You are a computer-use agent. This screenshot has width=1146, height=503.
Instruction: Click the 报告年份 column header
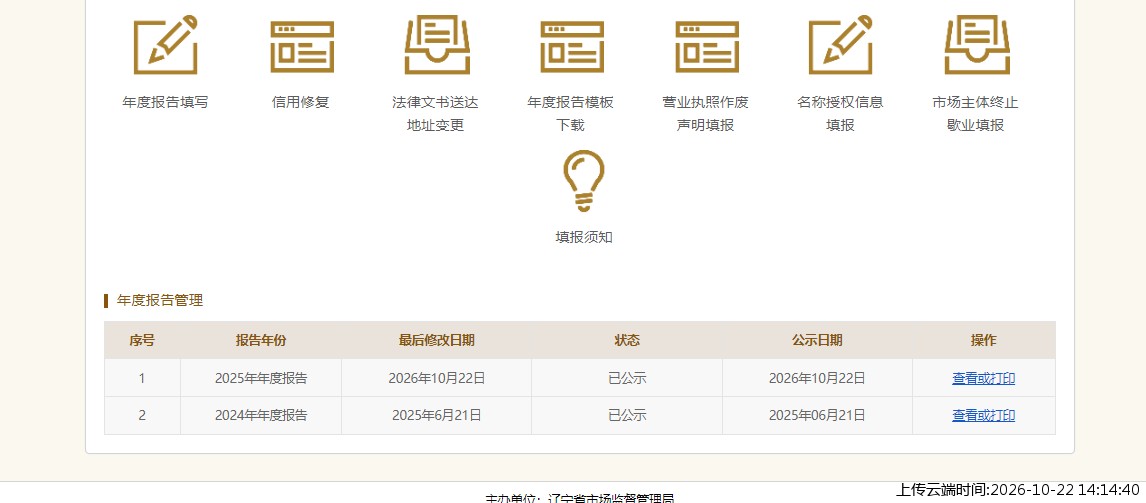(x=261, y=340)
